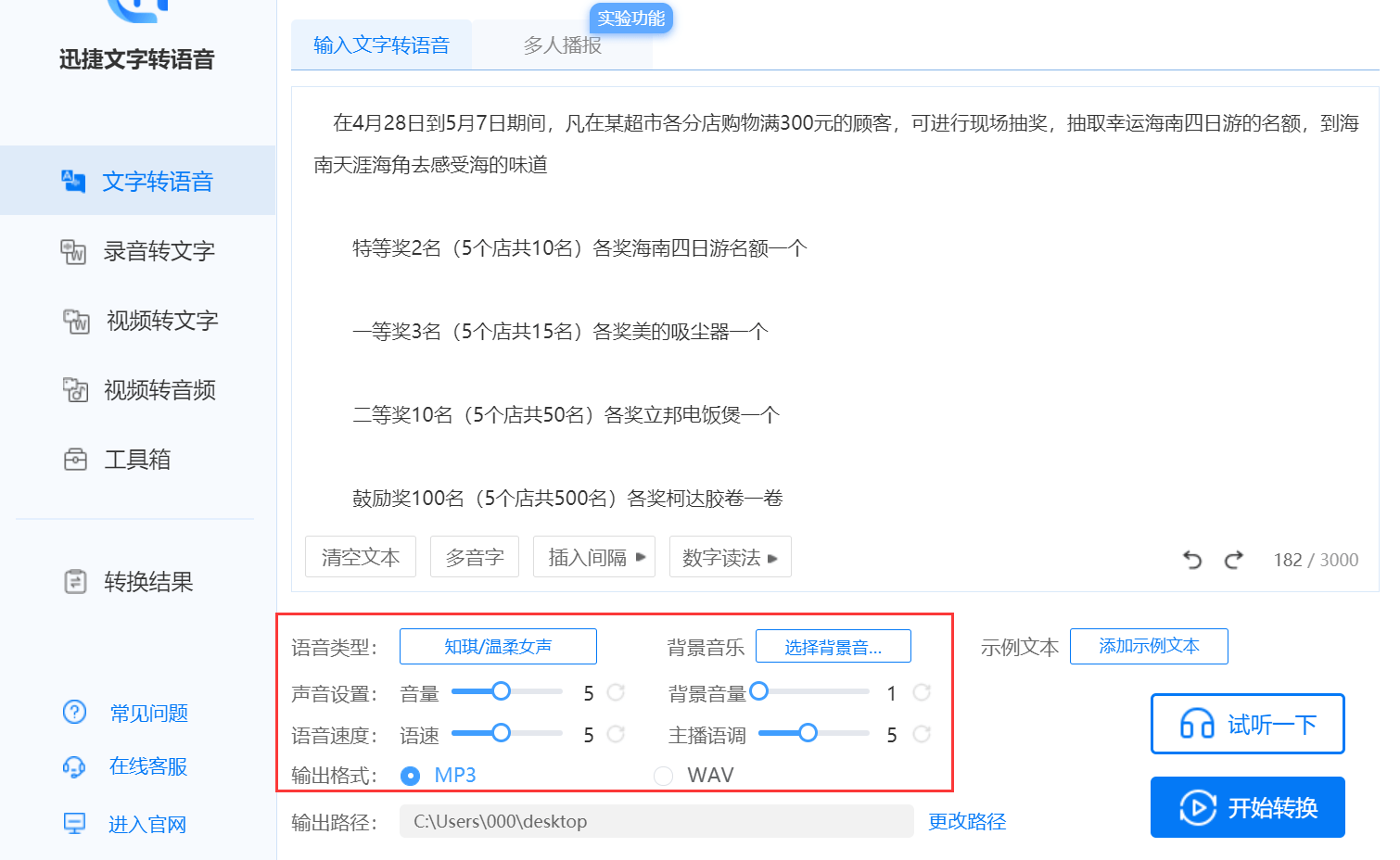Viewport: 1400px width, 860px height.
Task: Click the line 鼓励奖100名 text
Action: pos(567,499)
